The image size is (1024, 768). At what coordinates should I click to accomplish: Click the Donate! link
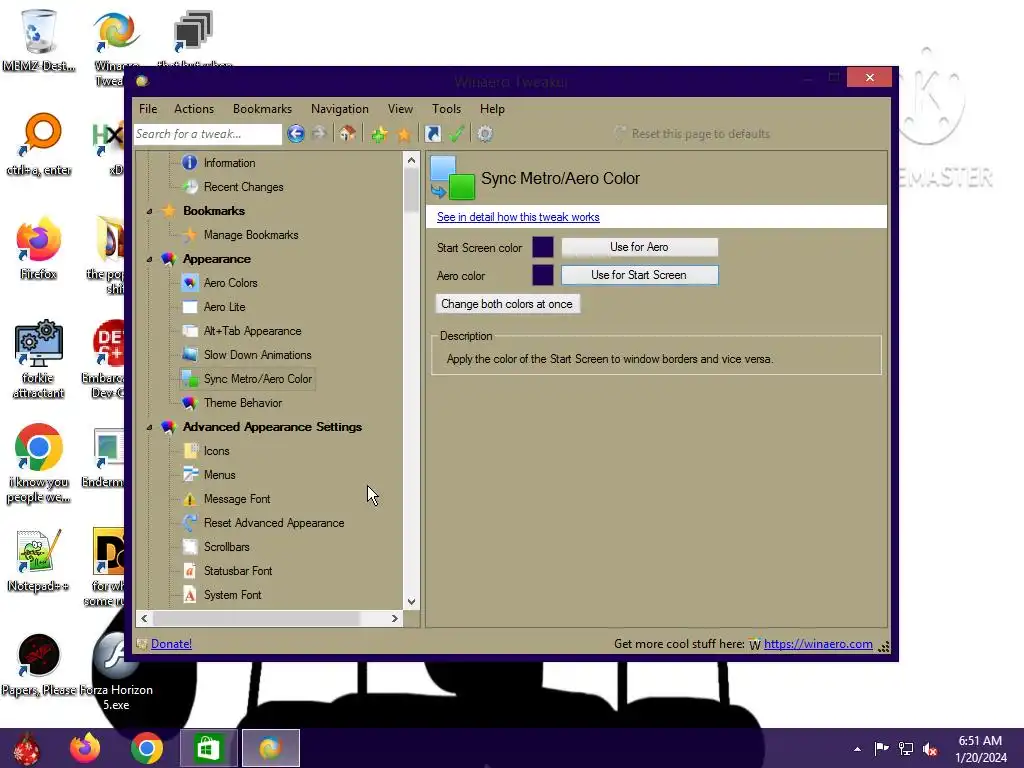[x=171, y=644]
